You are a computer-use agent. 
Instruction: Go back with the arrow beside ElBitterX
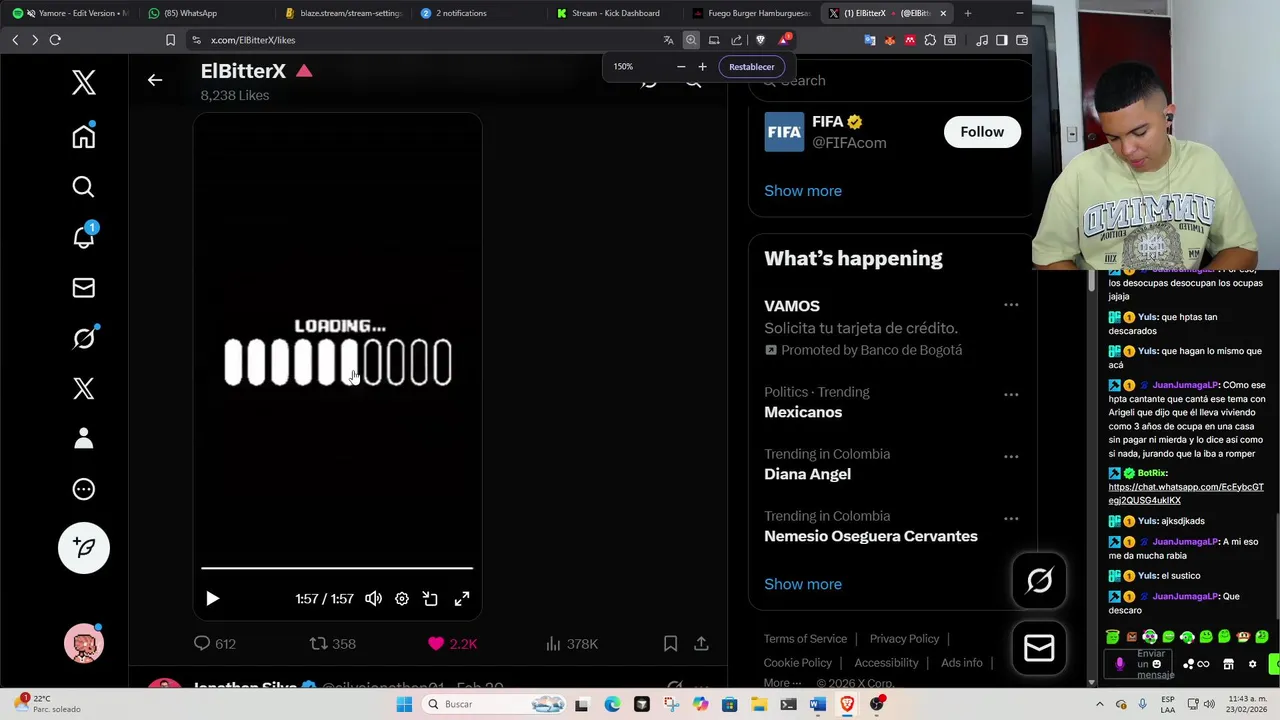pyautogui.click(x=155, y=80)
